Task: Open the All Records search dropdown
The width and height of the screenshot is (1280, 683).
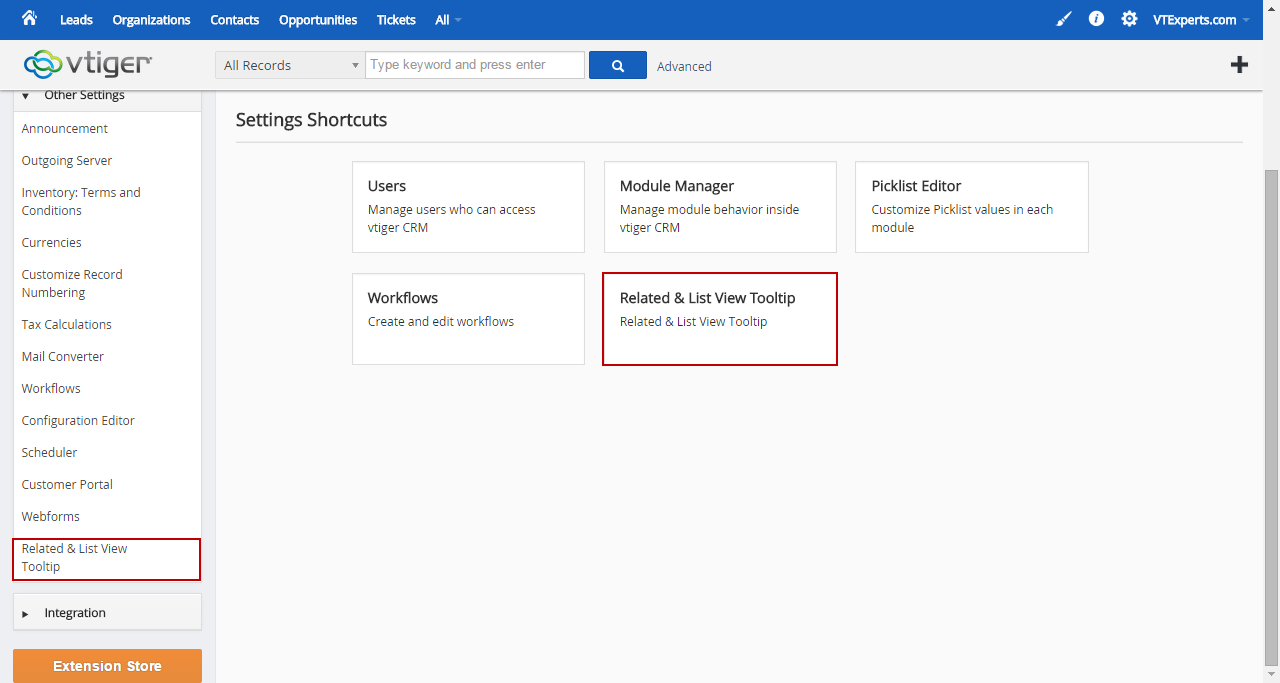Action: tap(290, 65)
